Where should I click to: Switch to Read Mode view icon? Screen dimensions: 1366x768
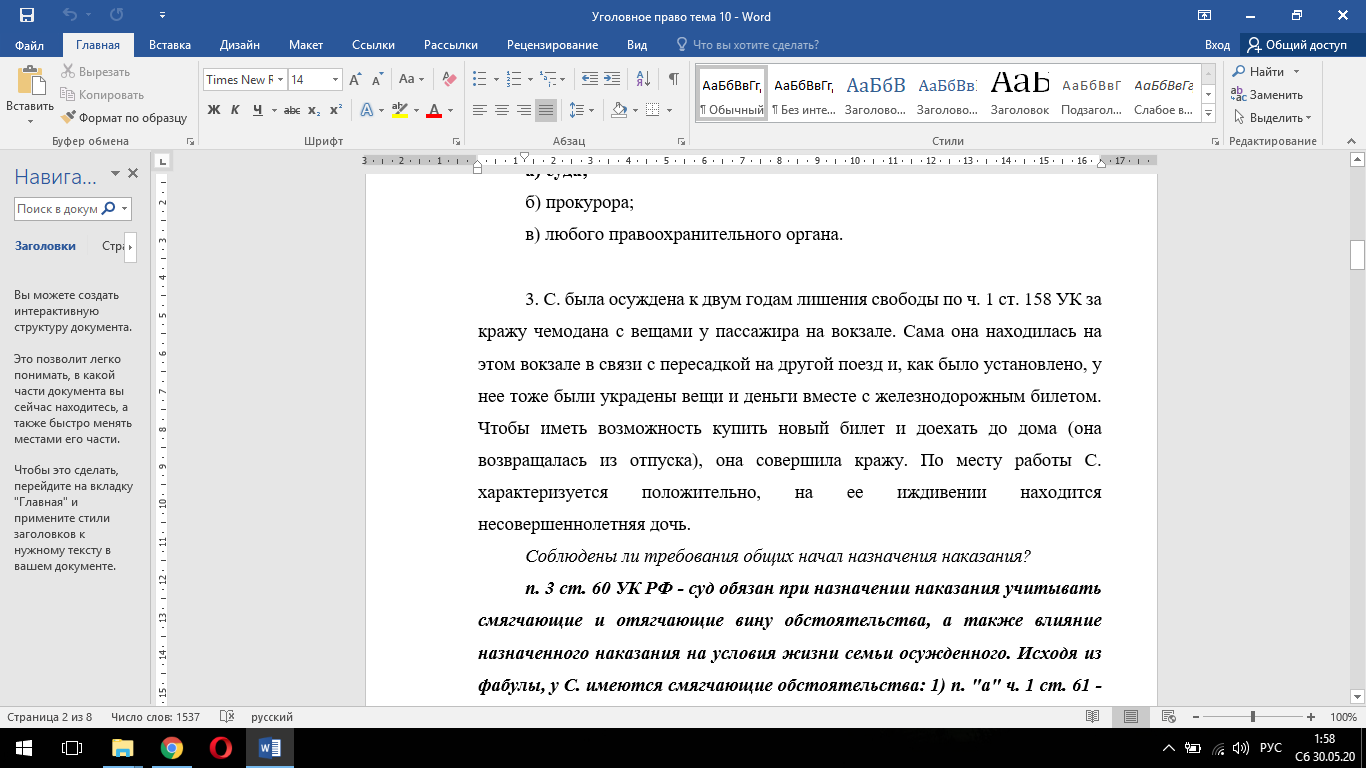(1093, 717)
